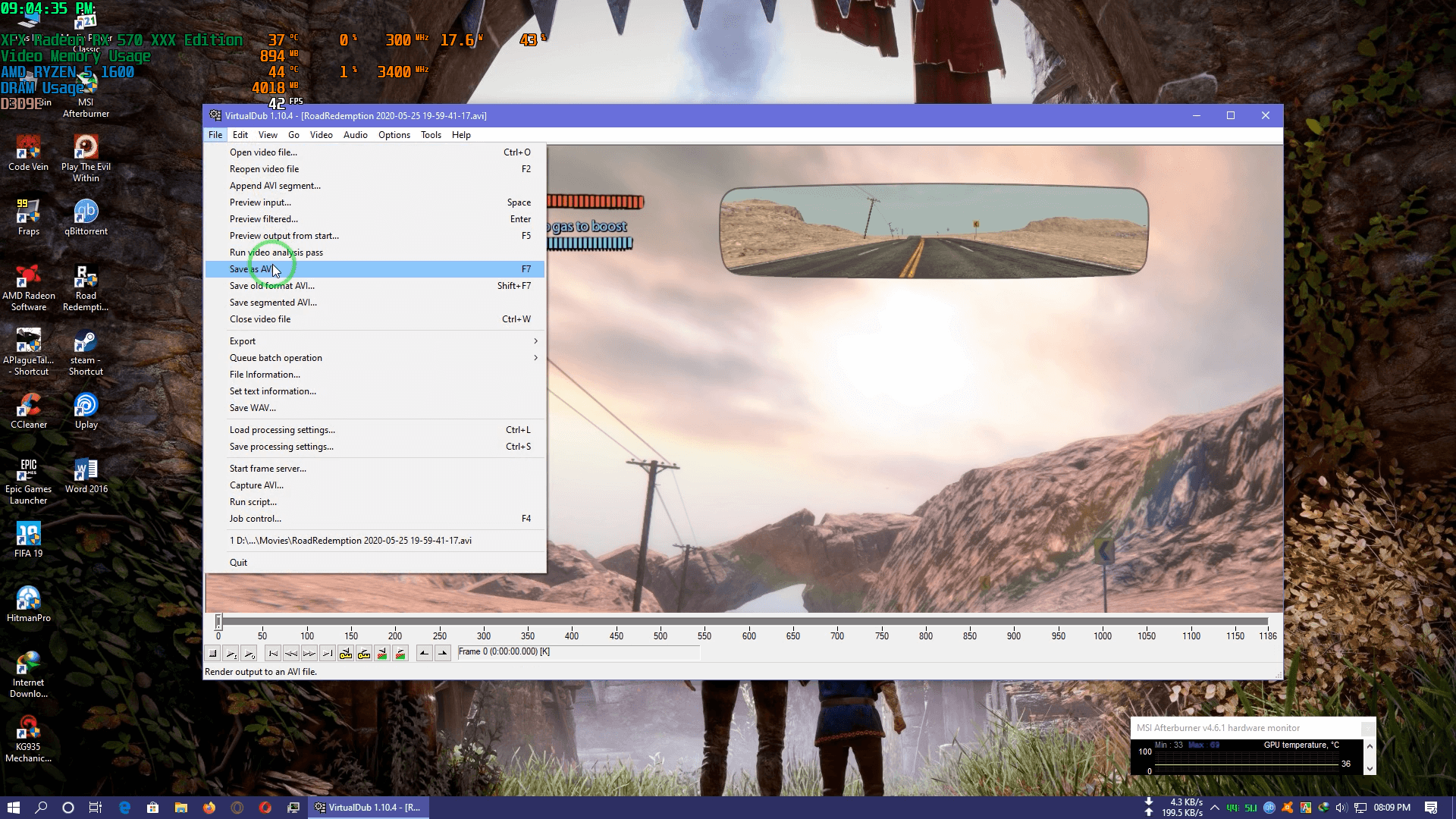
Task: Jump to the start of video
Action: (273, 653)
